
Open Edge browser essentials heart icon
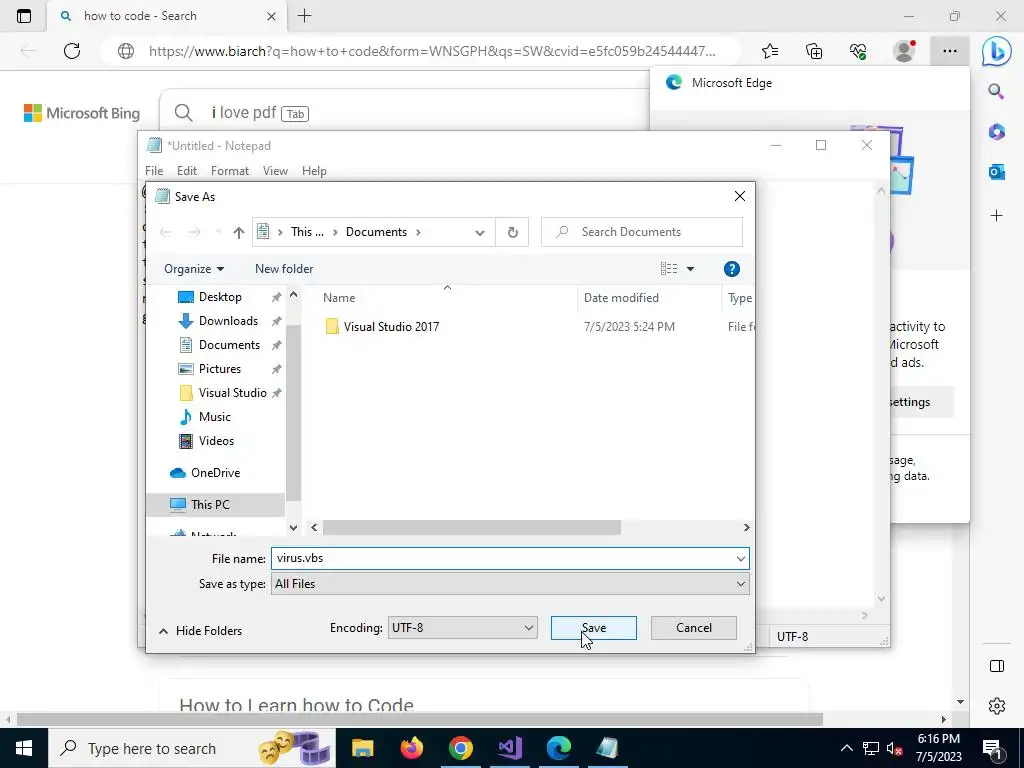858,51
